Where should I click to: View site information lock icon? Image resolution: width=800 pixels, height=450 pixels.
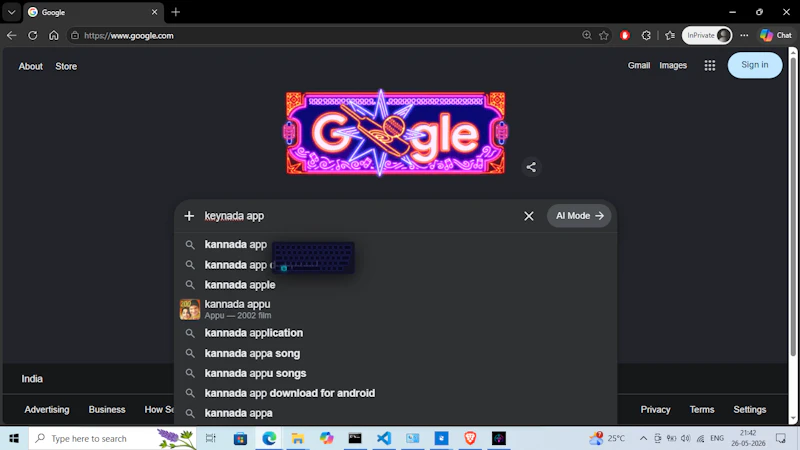coord(75,35)
